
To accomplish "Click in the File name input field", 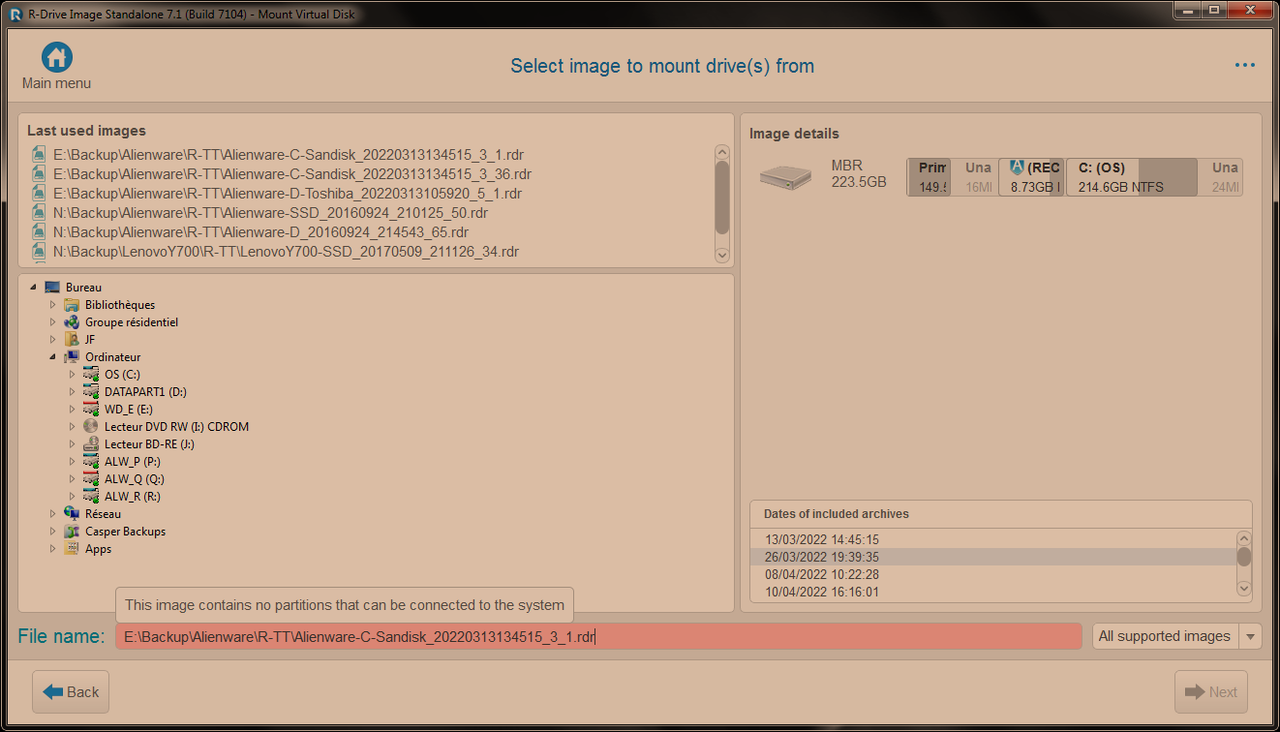I will [x=598, y=636].
